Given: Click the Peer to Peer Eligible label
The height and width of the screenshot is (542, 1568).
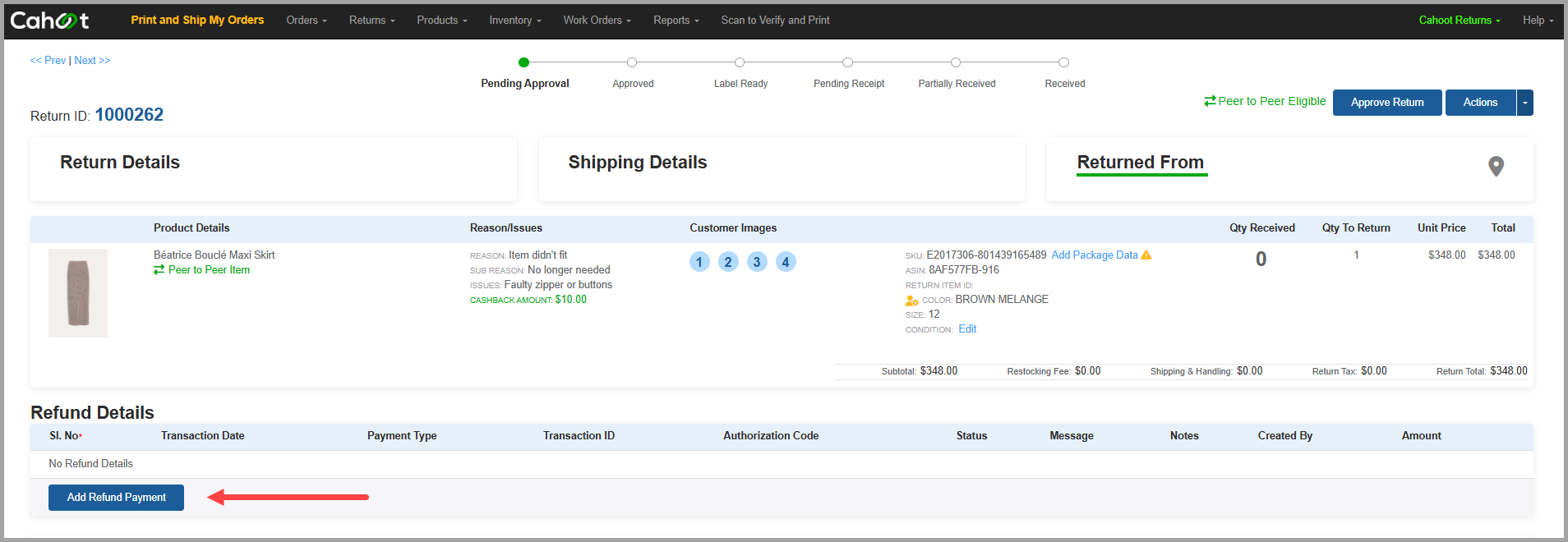Looking at the screenshot, I should [x=1272, y=101].
